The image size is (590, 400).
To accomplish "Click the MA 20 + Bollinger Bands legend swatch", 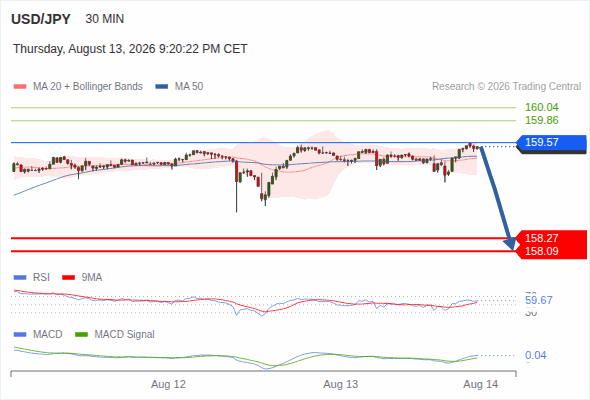I will click(x=20, y=87).
